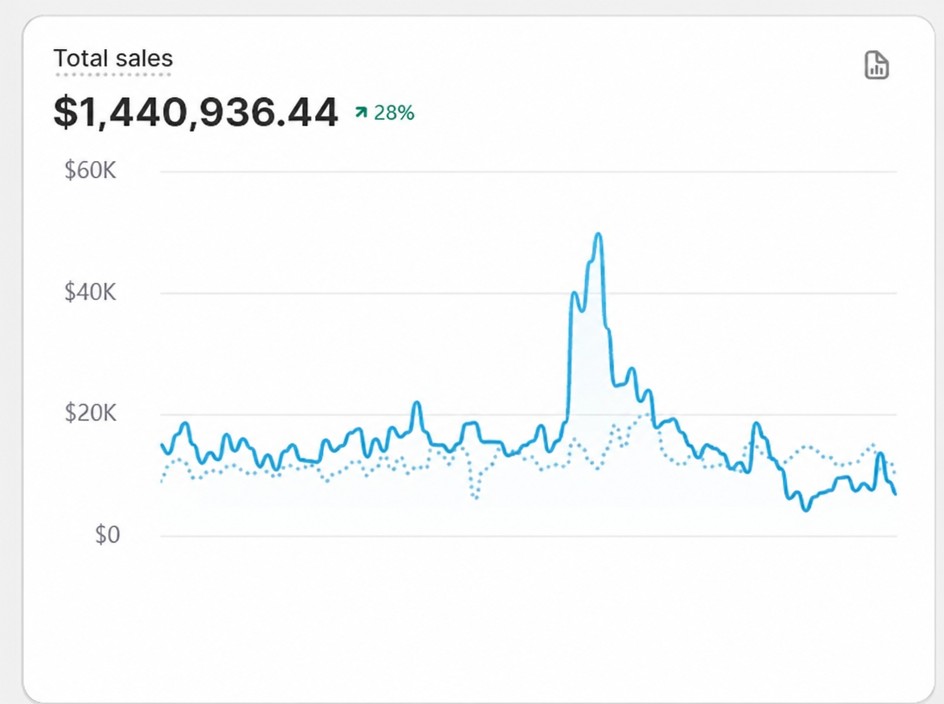
Task: Open the report icon in the card corner
Action: pos(877,65)
